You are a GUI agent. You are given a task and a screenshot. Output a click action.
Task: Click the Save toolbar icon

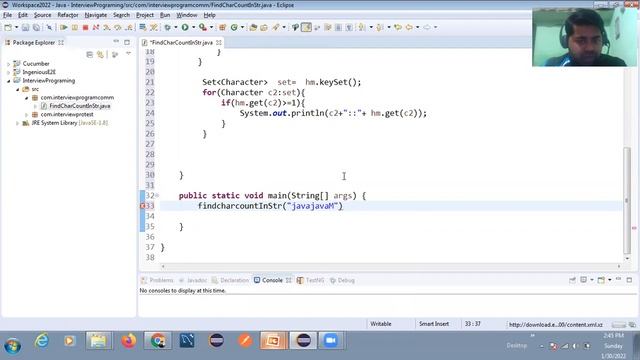click(x=25, y=27)
